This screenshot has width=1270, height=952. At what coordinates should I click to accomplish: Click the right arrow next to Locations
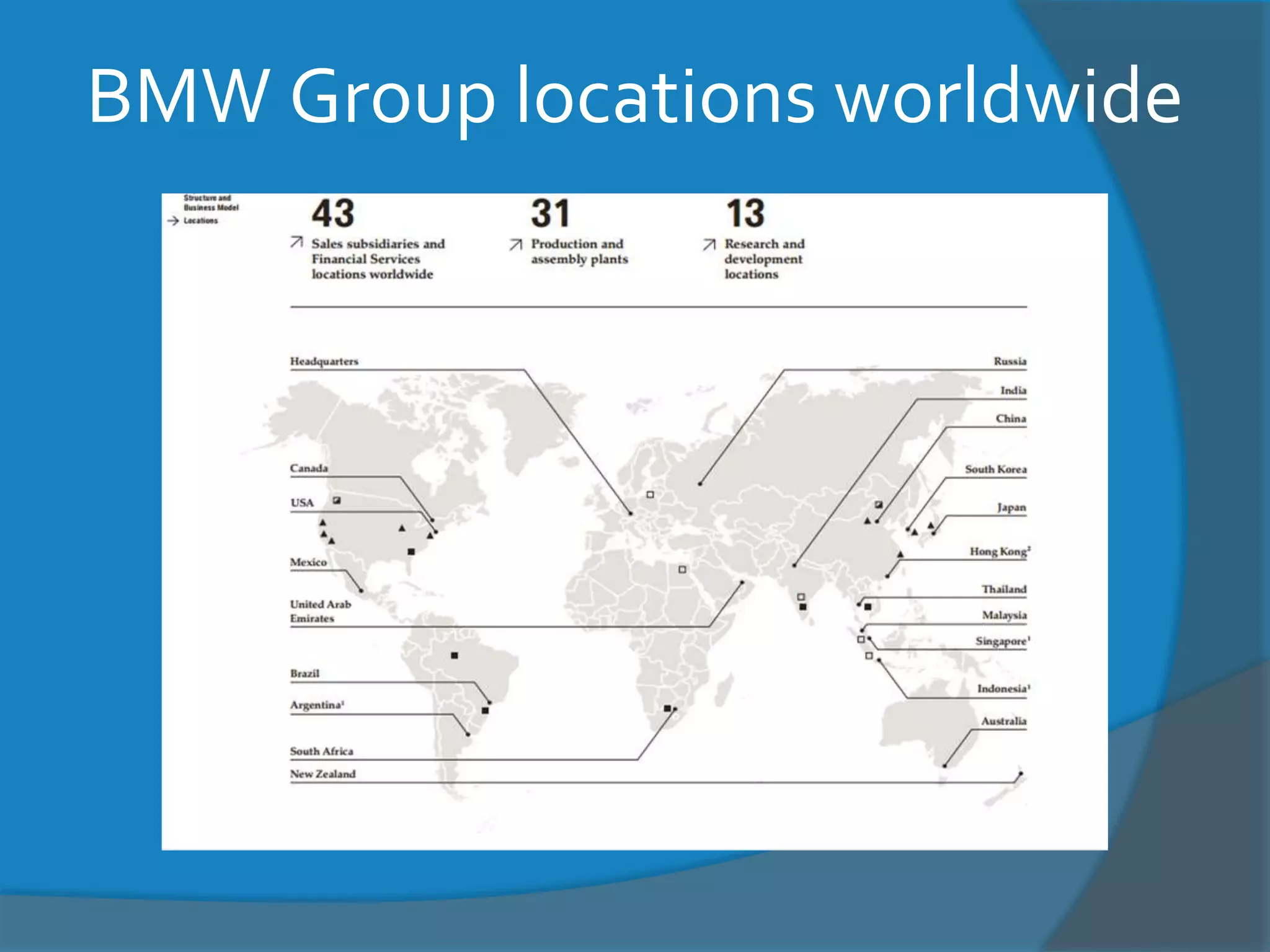point(173,221)
